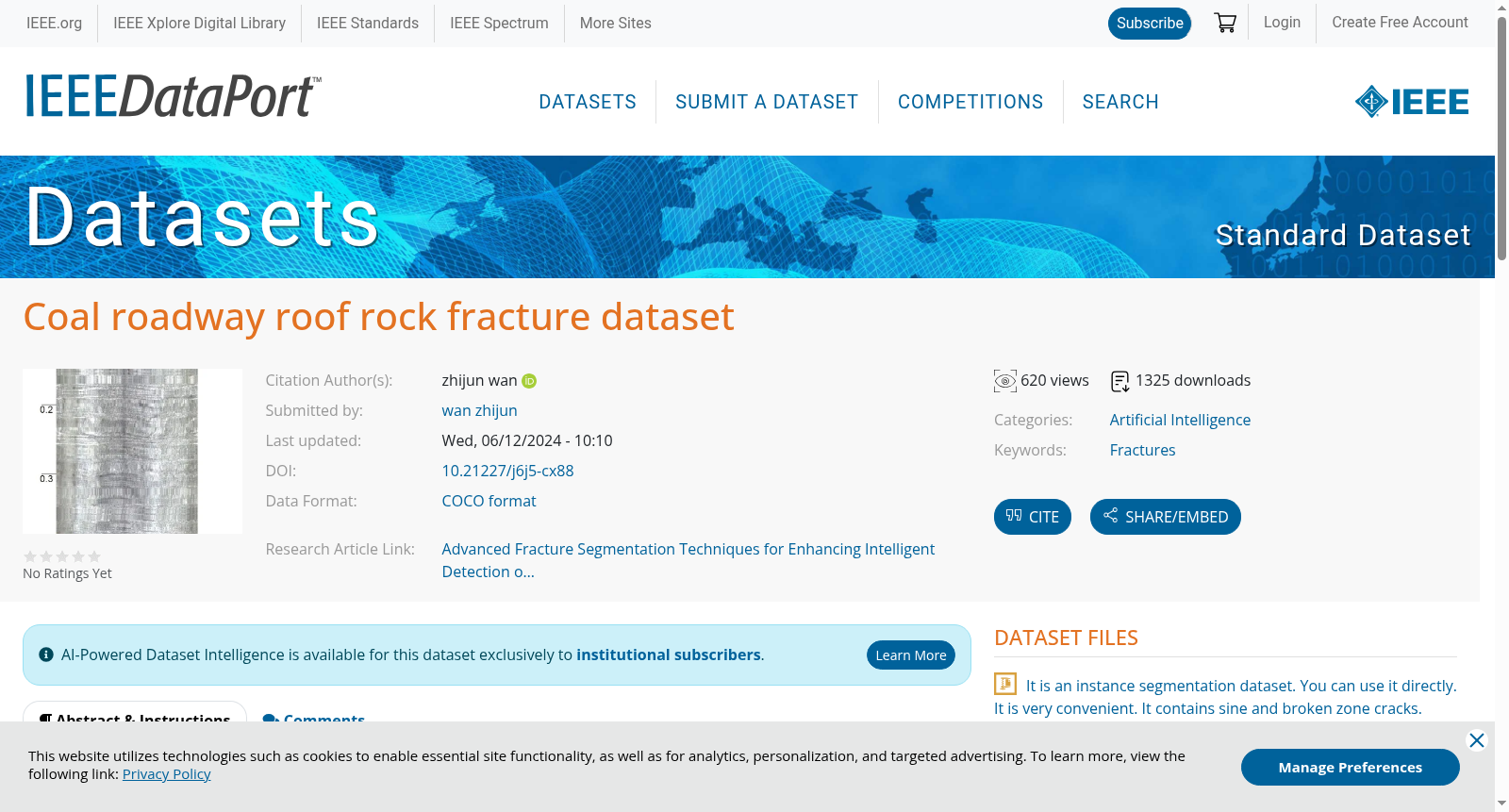The height and width of the screenshot is (812, 1509).
Task: Click the Login link
Action: coord(1282,23)
